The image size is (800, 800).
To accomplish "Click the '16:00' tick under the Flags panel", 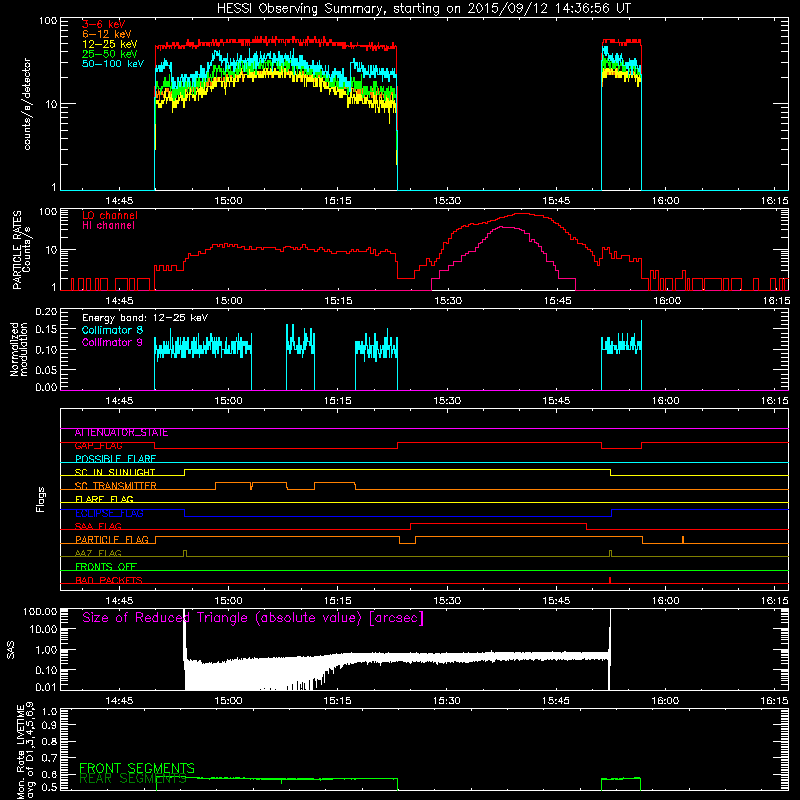I will click(666, 601).
